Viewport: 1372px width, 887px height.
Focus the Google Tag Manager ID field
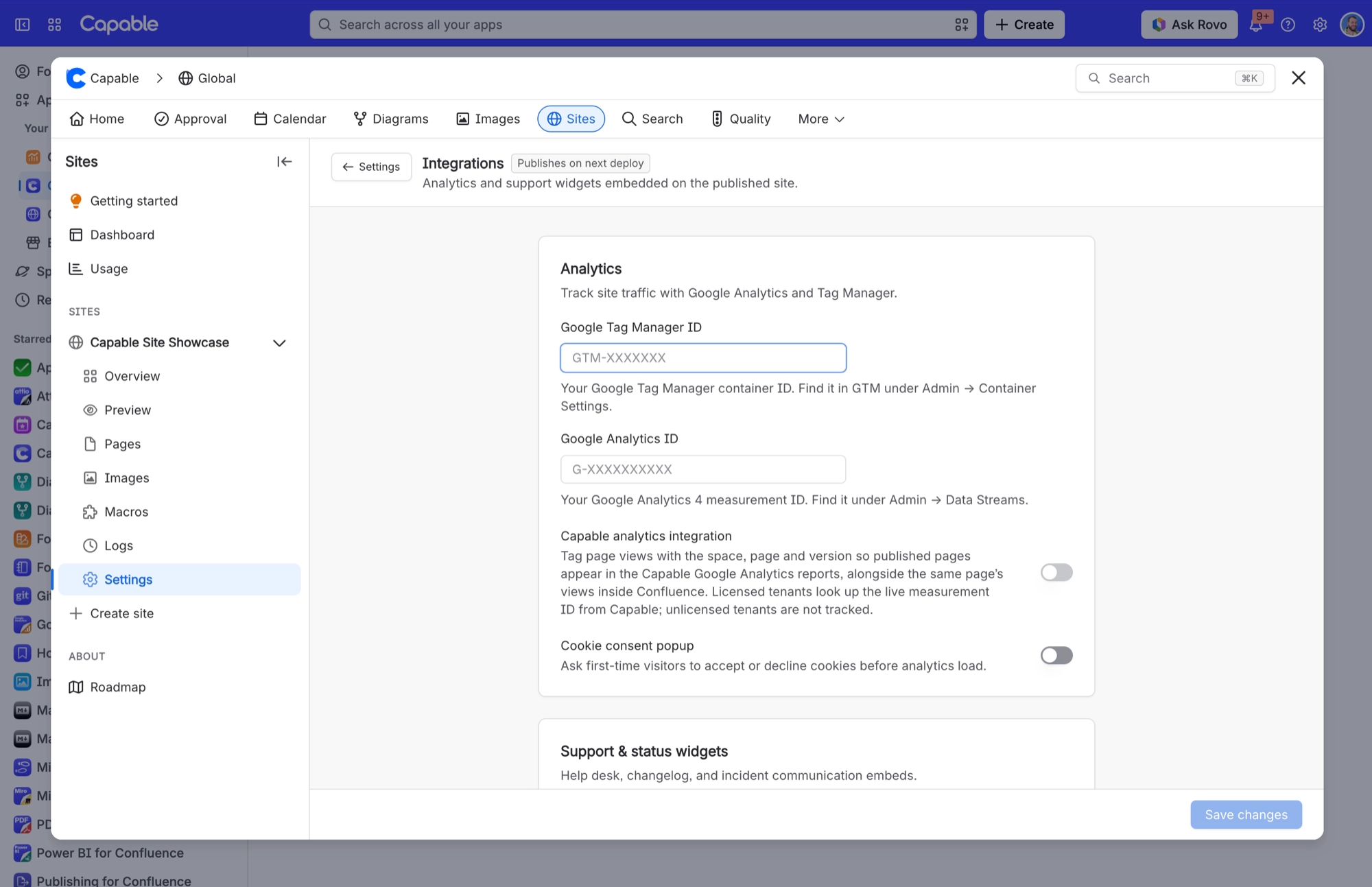pyautogui.click(x=703, y=357)
